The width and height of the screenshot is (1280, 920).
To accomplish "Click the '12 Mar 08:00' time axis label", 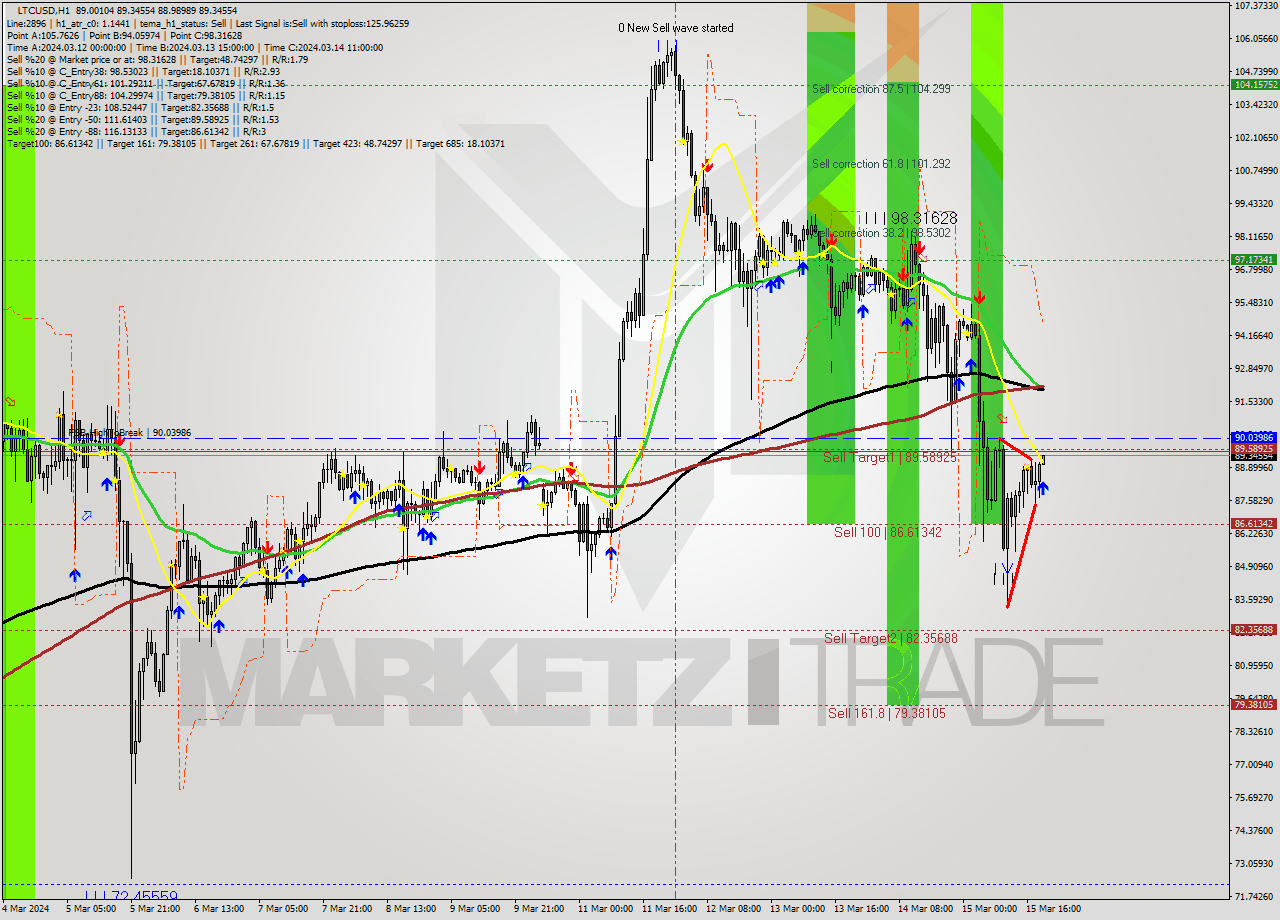I will click(x=733, y=909).
